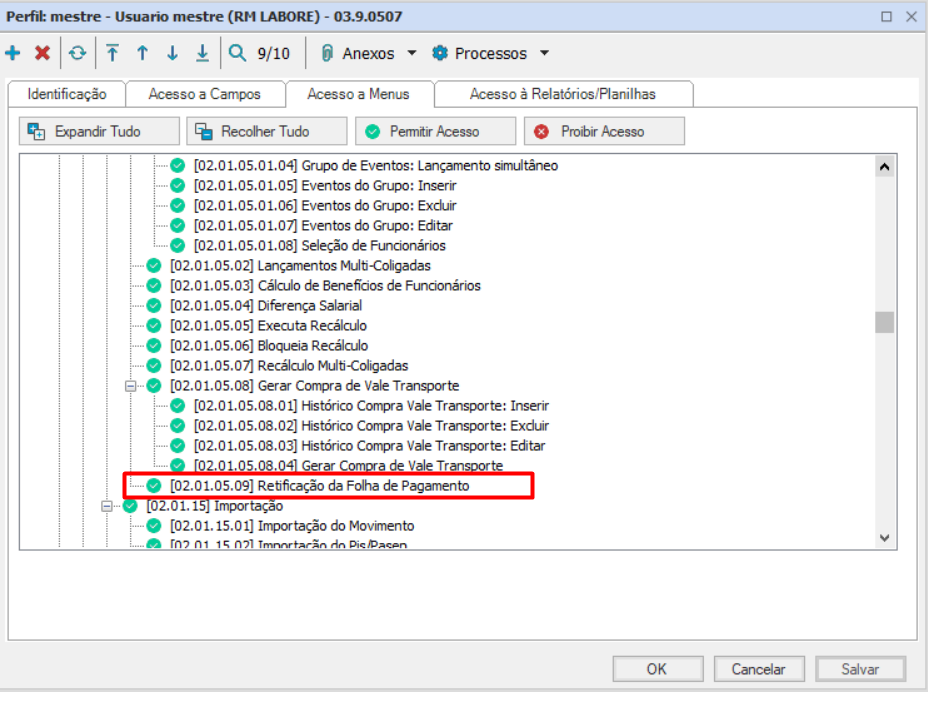Toggle green check for Retificação da Folha de Pagamento
The height and width of the screenshot is (704, 928).
[x=154, y=486]
